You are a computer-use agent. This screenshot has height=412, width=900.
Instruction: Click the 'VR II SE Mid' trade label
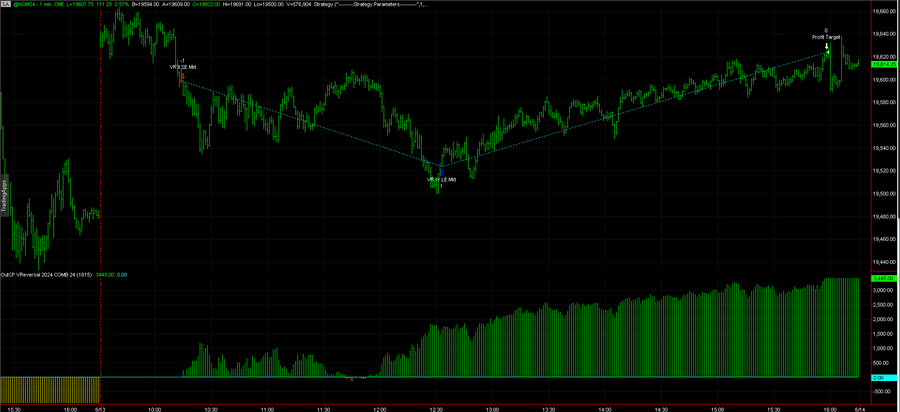tap(183, 67)
